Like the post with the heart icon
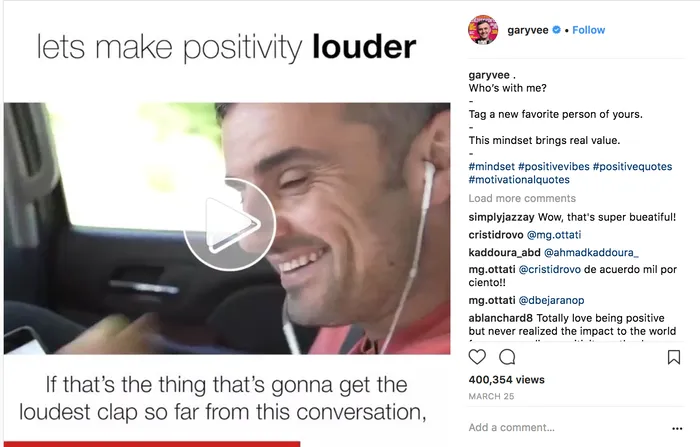The height and width of the screenshot is (447, 700). (x=477, y=357)
